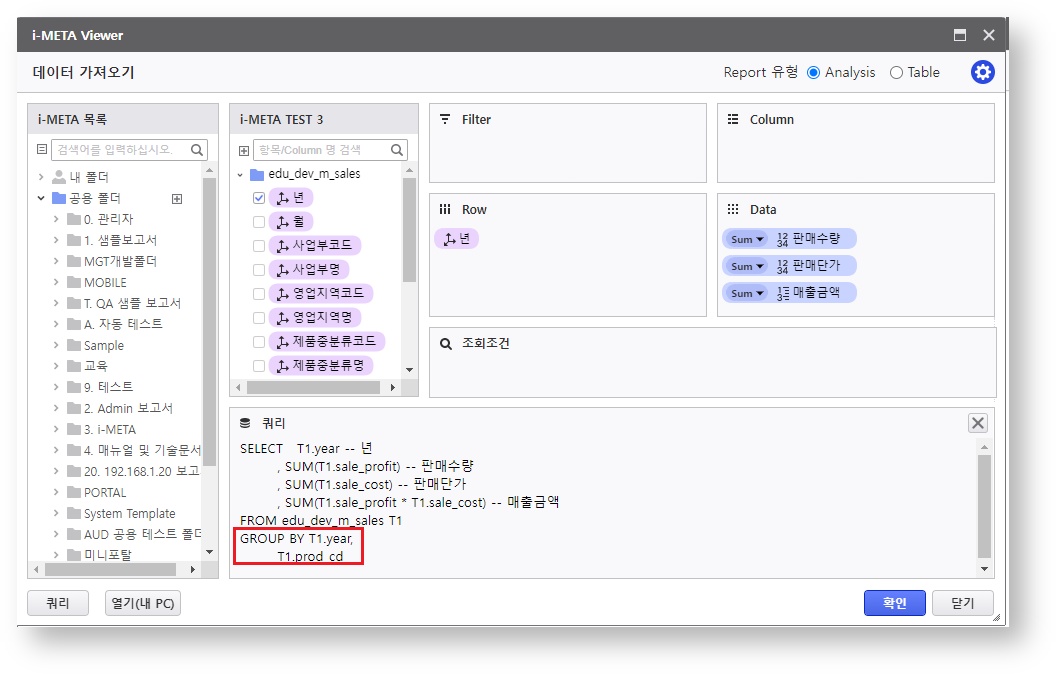Collapse the 공용 폴더 tree node

(42, 198)
